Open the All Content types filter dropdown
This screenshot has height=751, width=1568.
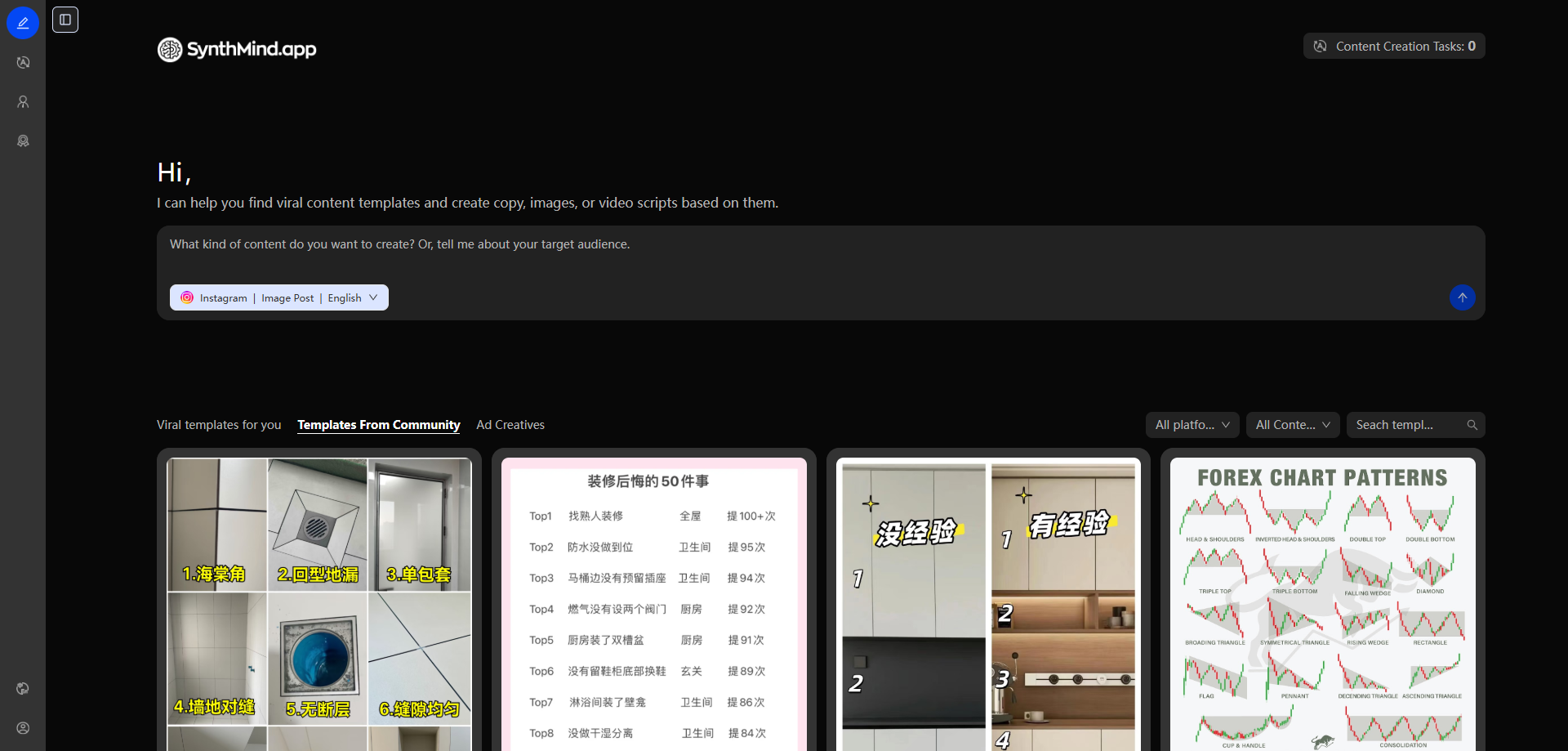(1293, 425)
